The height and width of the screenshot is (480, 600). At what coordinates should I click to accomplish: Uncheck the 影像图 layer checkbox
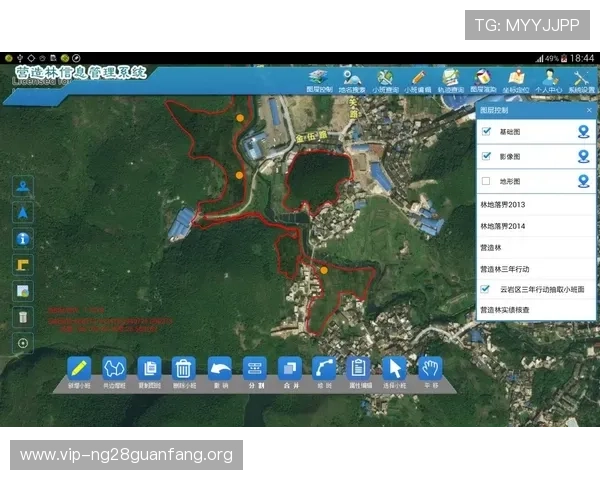tap(486, 156)
